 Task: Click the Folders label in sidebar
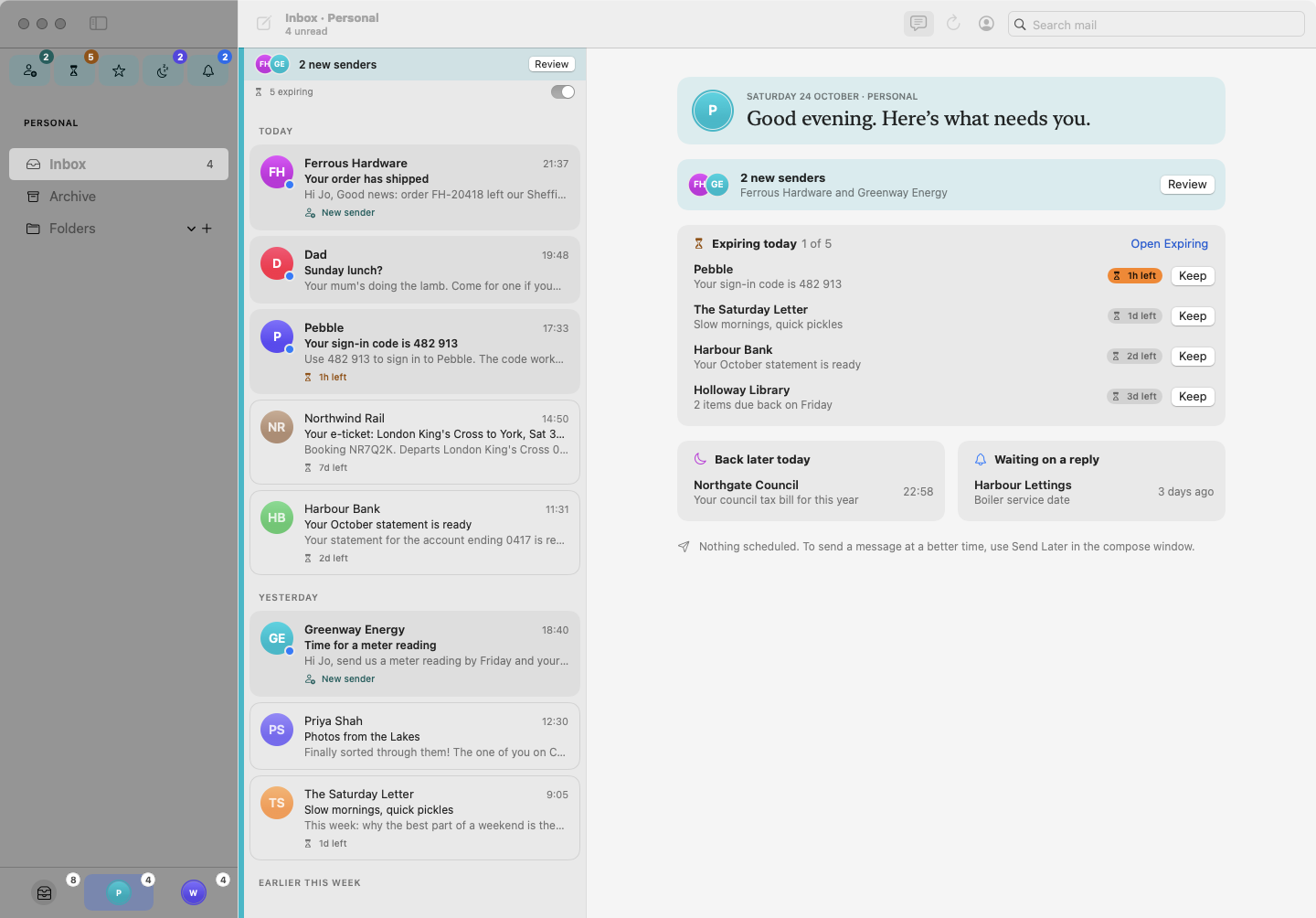click(72, 229)
